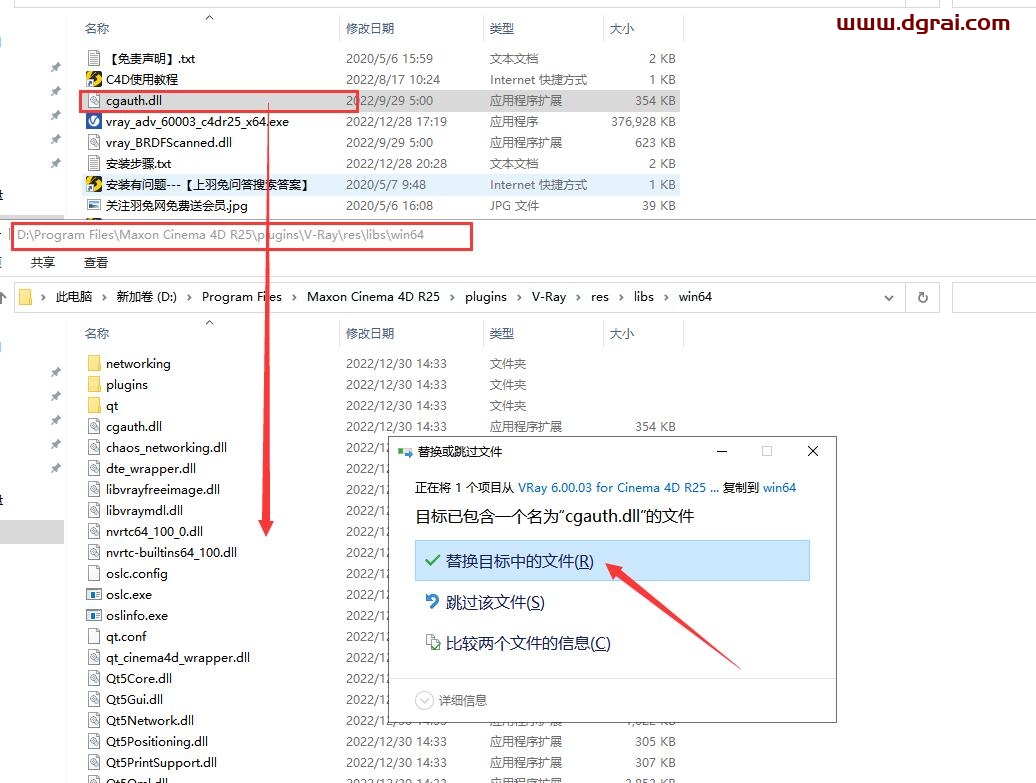The image size is (1036, 783).
Task: Click the 安装步骤.txt text file icon
Action: pyautogui.click(x=94, y=164)
